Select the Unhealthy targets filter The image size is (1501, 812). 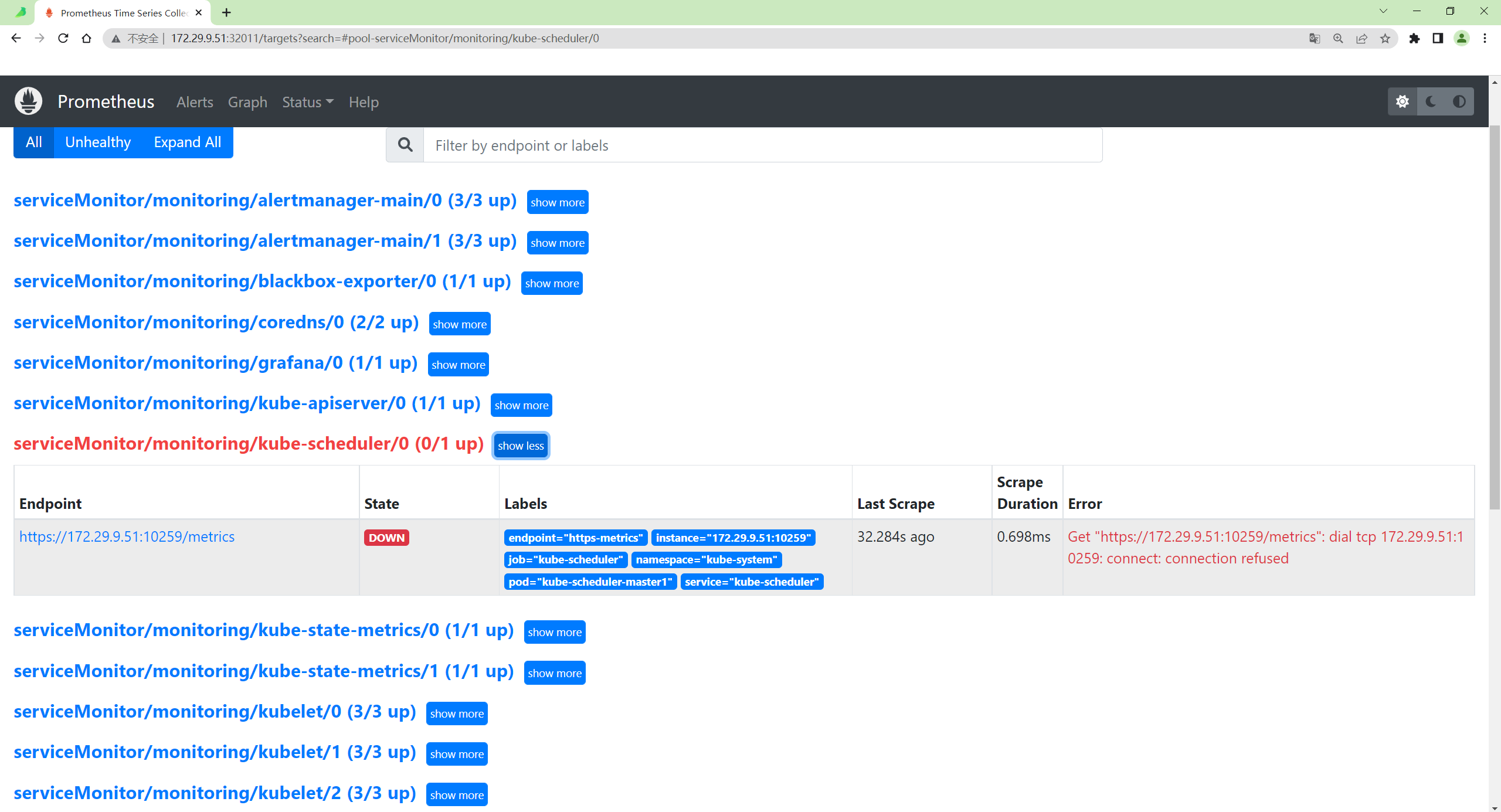98,142
